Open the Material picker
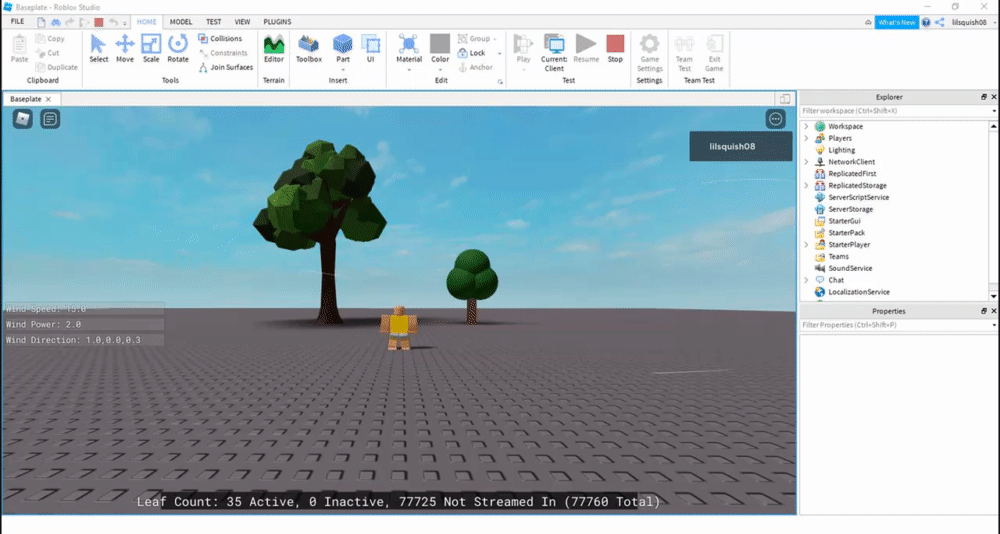 pos(409,48)
